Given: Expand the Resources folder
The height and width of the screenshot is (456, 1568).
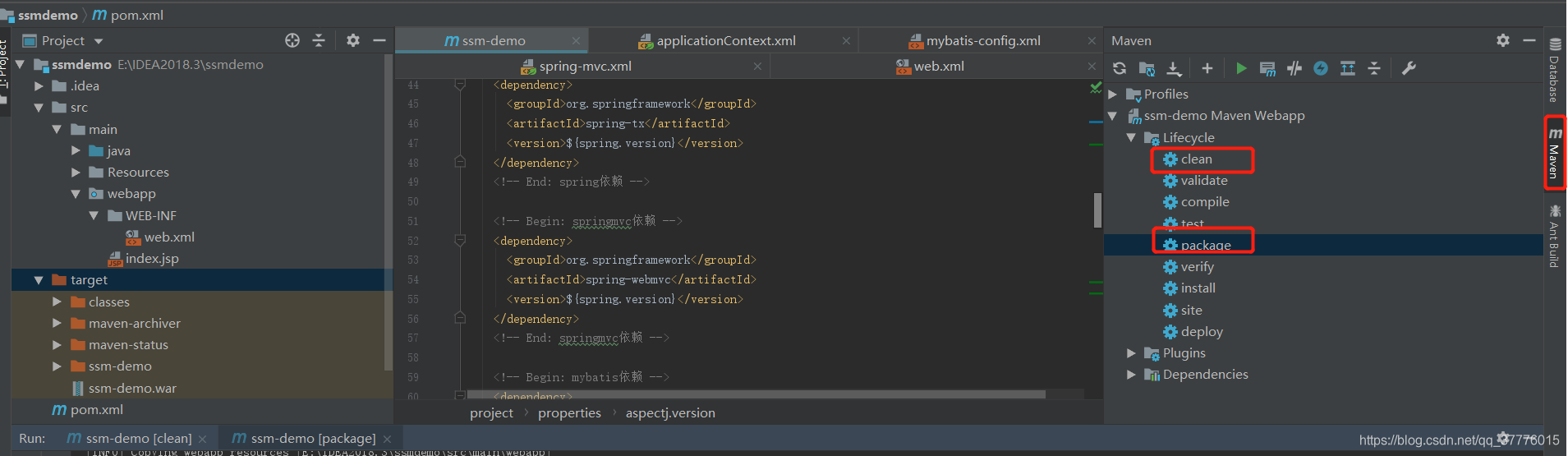Looking at the screenshot, I should pyautogui.click(x=76, y=173).
